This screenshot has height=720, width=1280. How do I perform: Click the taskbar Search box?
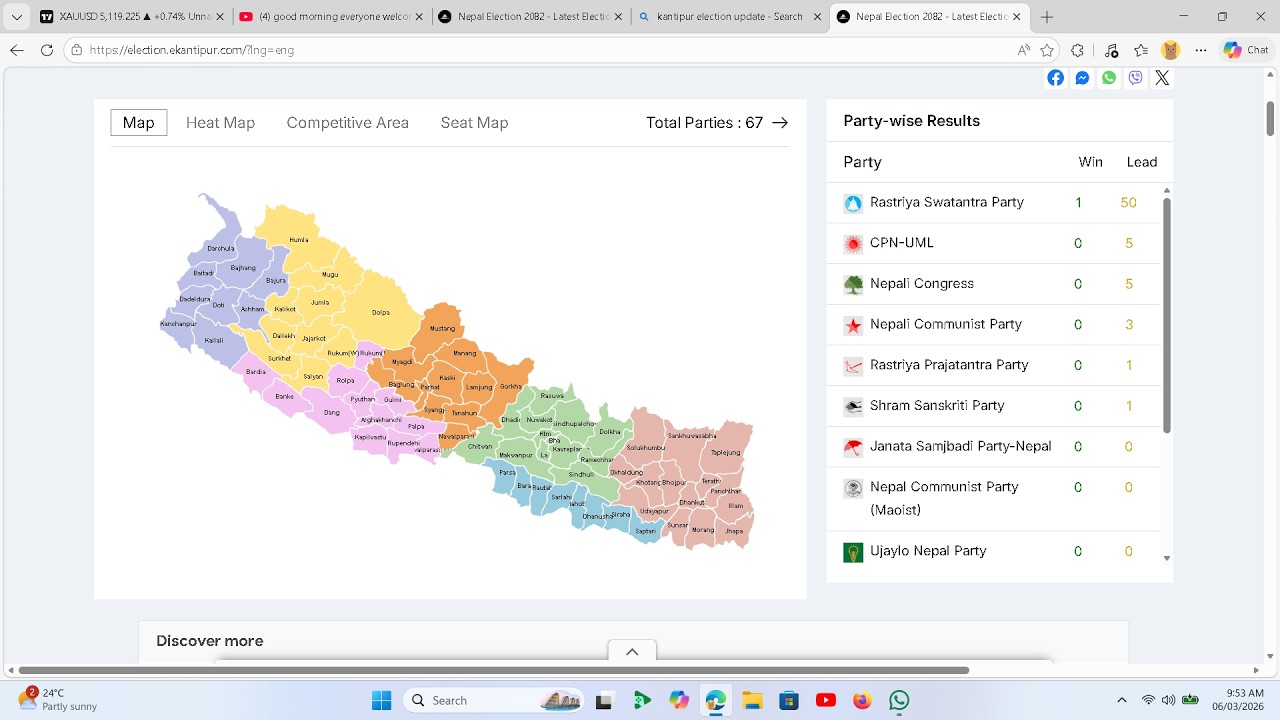click(495, 700)
